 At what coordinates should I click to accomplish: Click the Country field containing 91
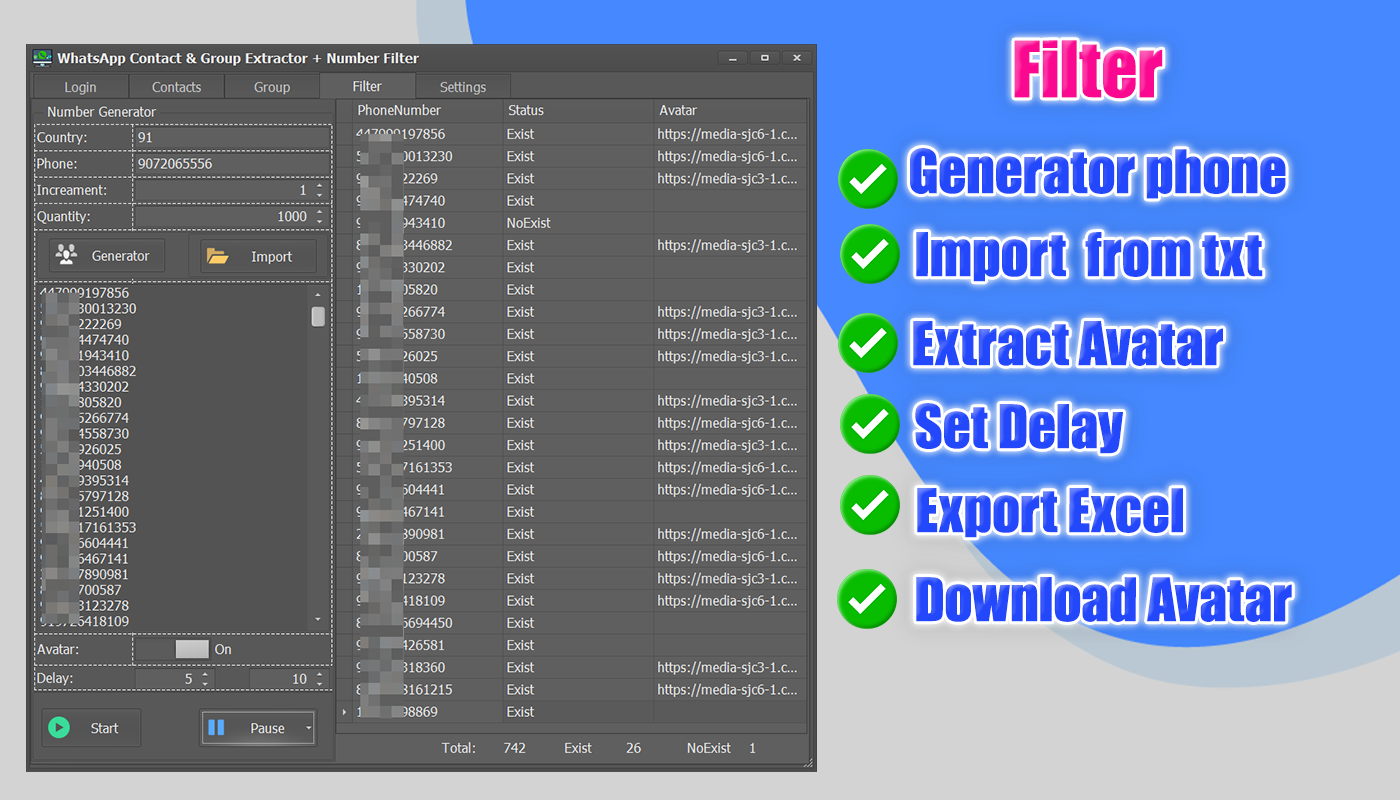click(x=231, y=137)
